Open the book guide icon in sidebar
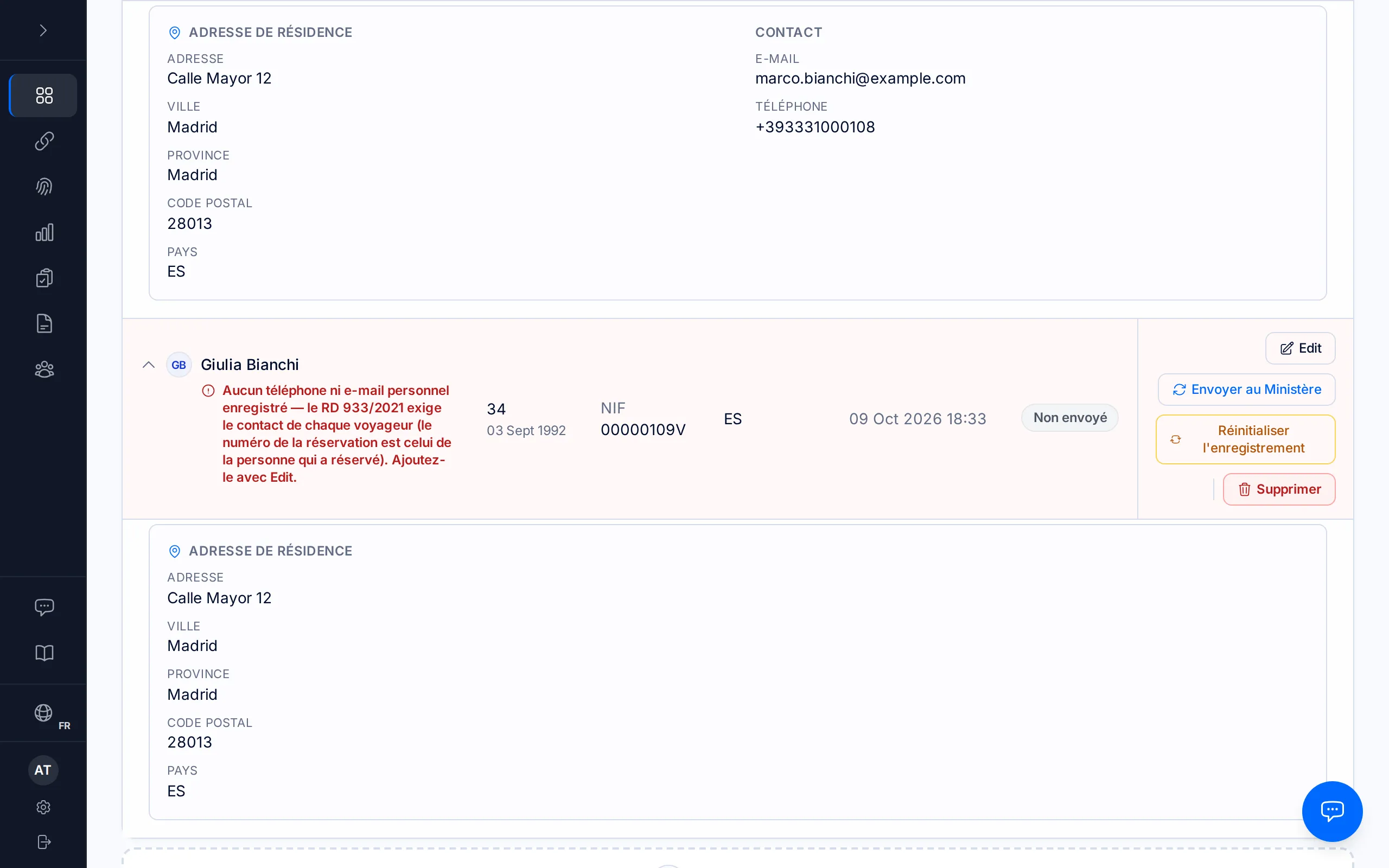This screenshot has height=868, width=1389. point(44,653)
